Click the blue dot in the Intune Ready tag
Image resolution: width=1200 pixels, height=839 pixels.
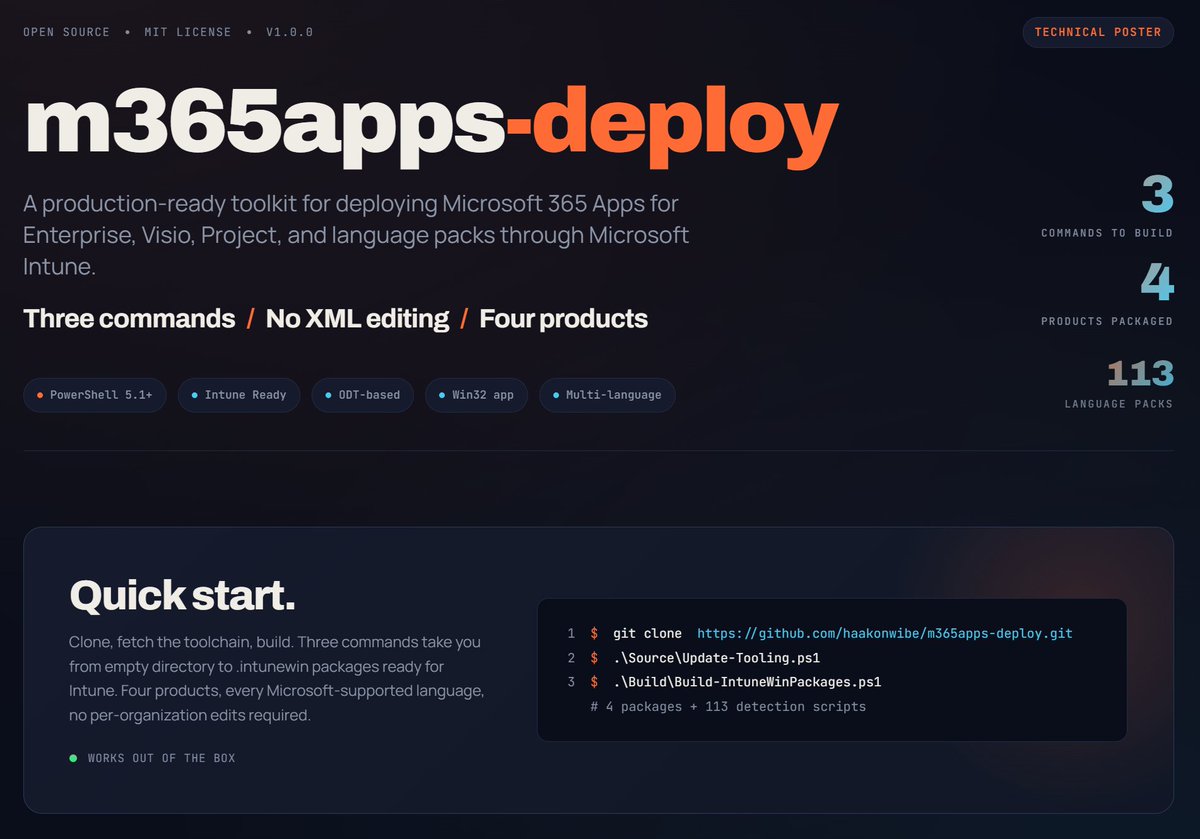point(194,395)
